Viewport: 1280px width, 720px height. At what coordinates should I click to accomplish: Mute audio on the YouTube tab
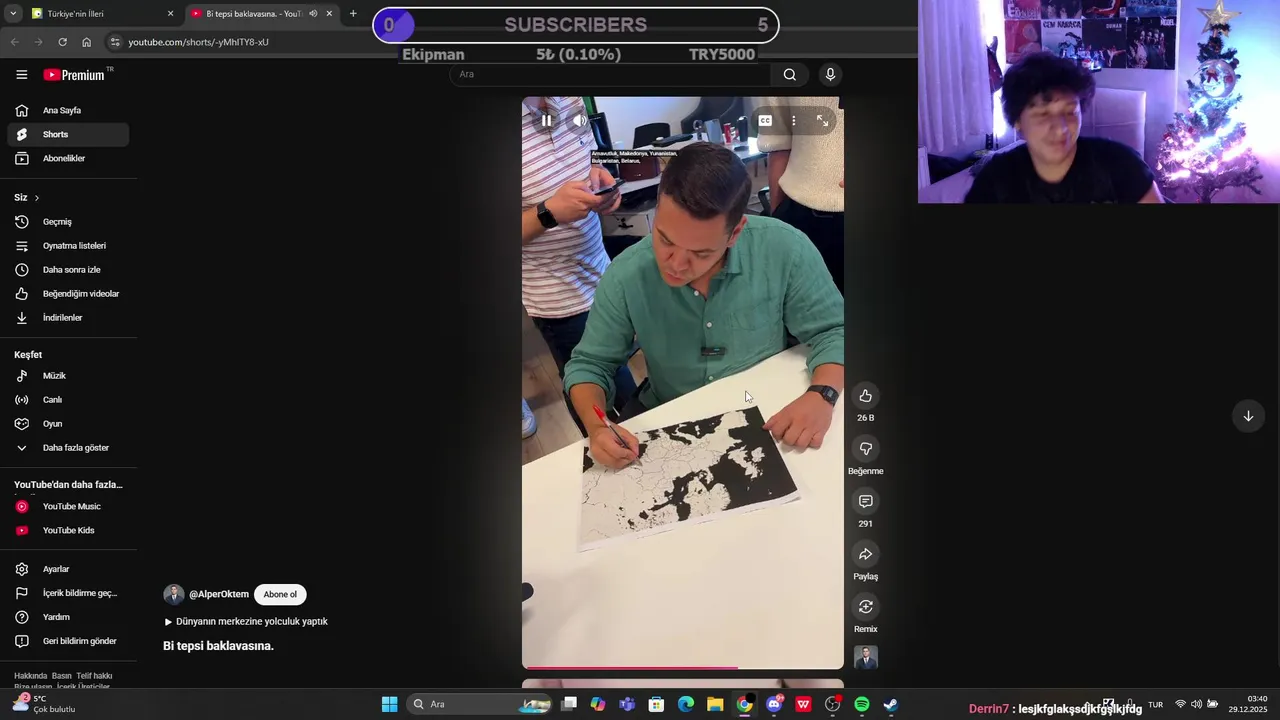tap(313, 14)
